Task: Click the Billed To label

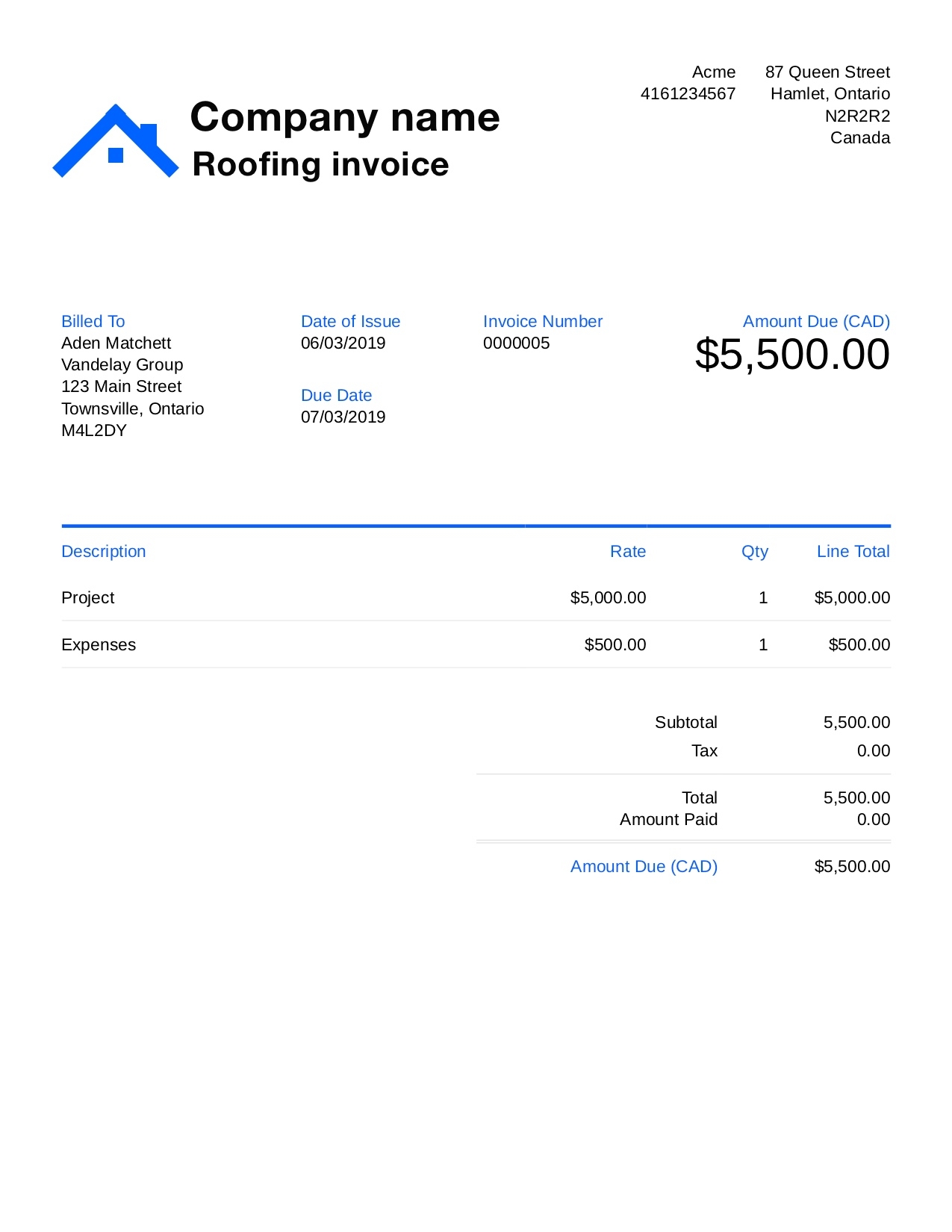Action: 93,321
